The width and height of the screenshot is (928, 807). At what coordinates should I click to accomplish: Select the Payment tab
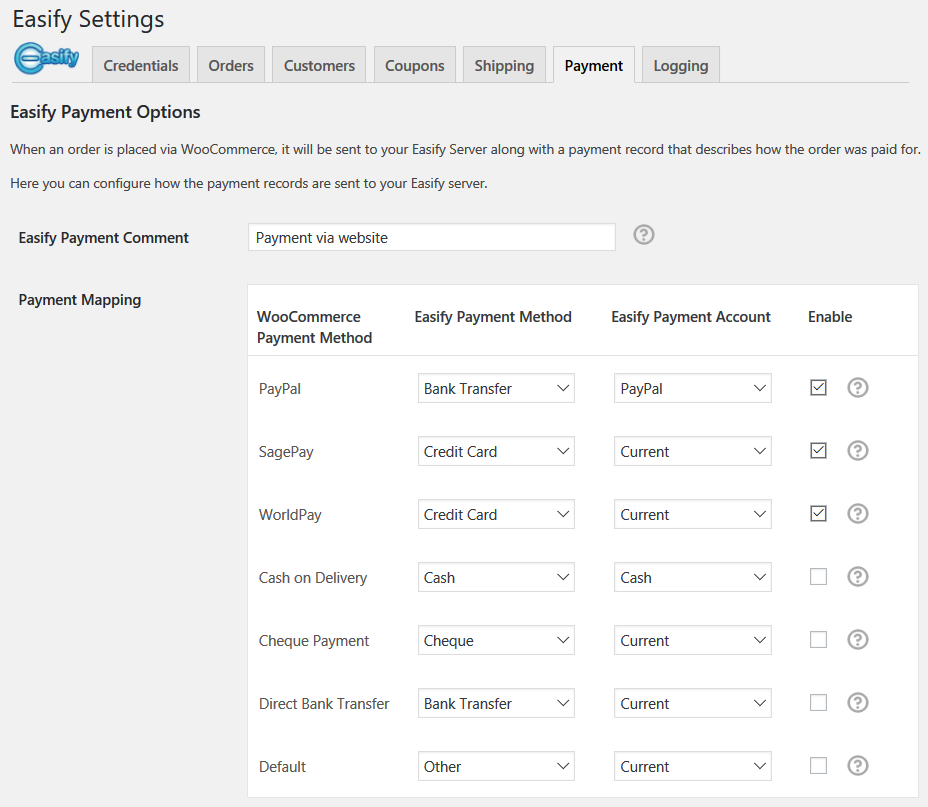(594, 65)
